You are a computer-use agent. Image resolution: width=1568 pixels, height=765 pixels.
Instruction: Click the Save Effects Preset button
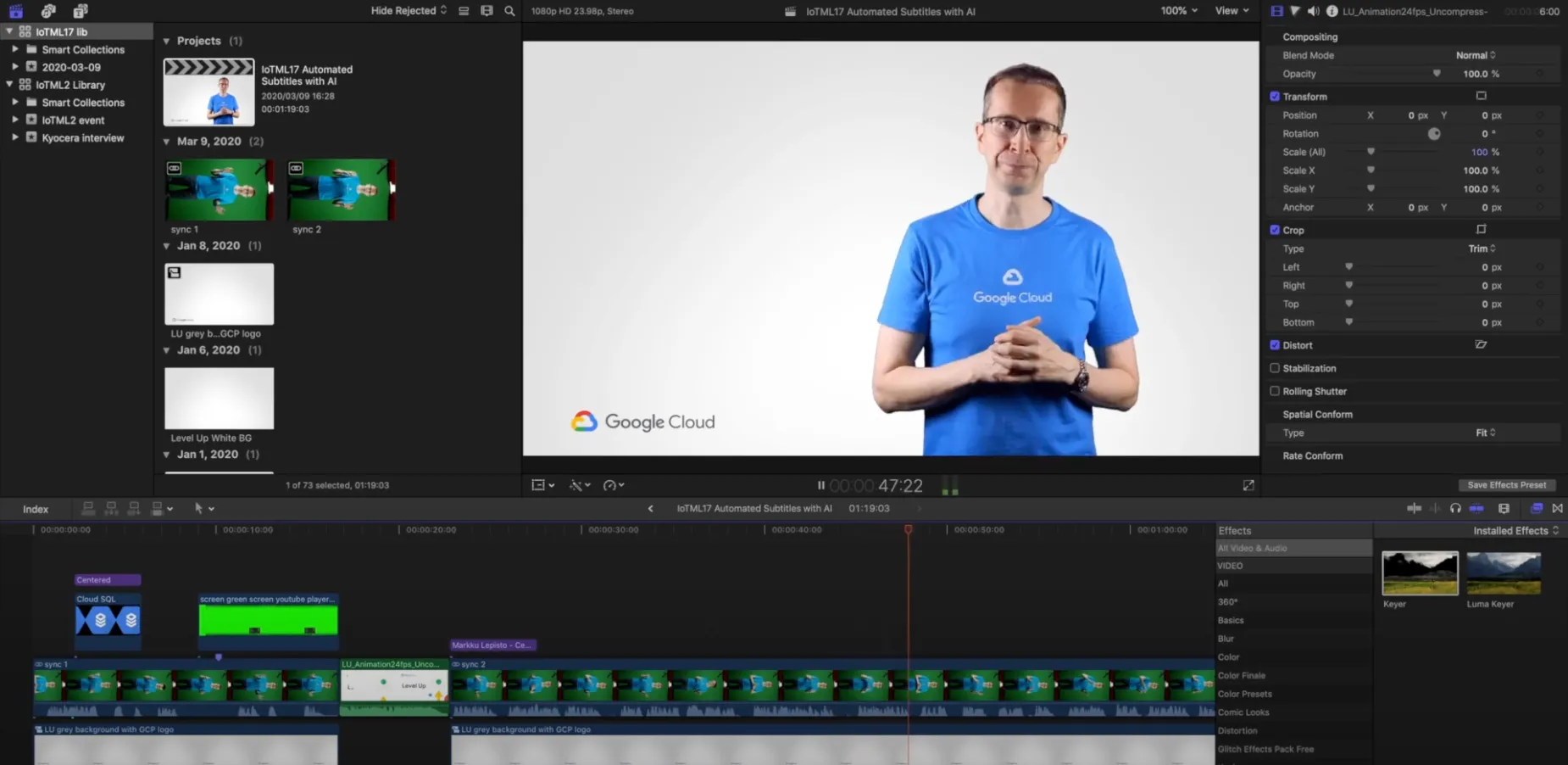pos(1506,485)
